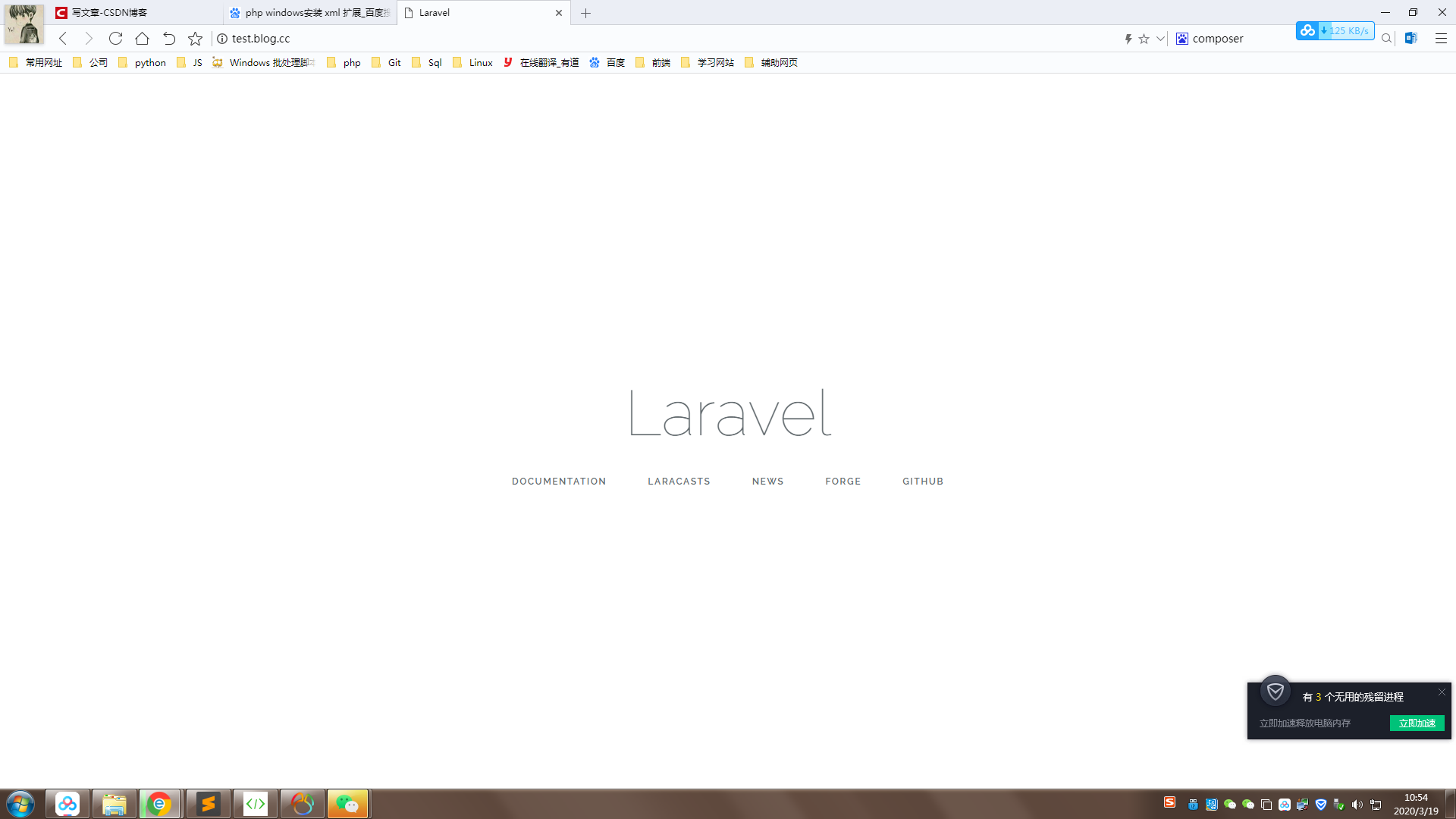The image size is (1456, 819).
Task: Dismiss the leftover processes popup
Action: click(1442, 692)
